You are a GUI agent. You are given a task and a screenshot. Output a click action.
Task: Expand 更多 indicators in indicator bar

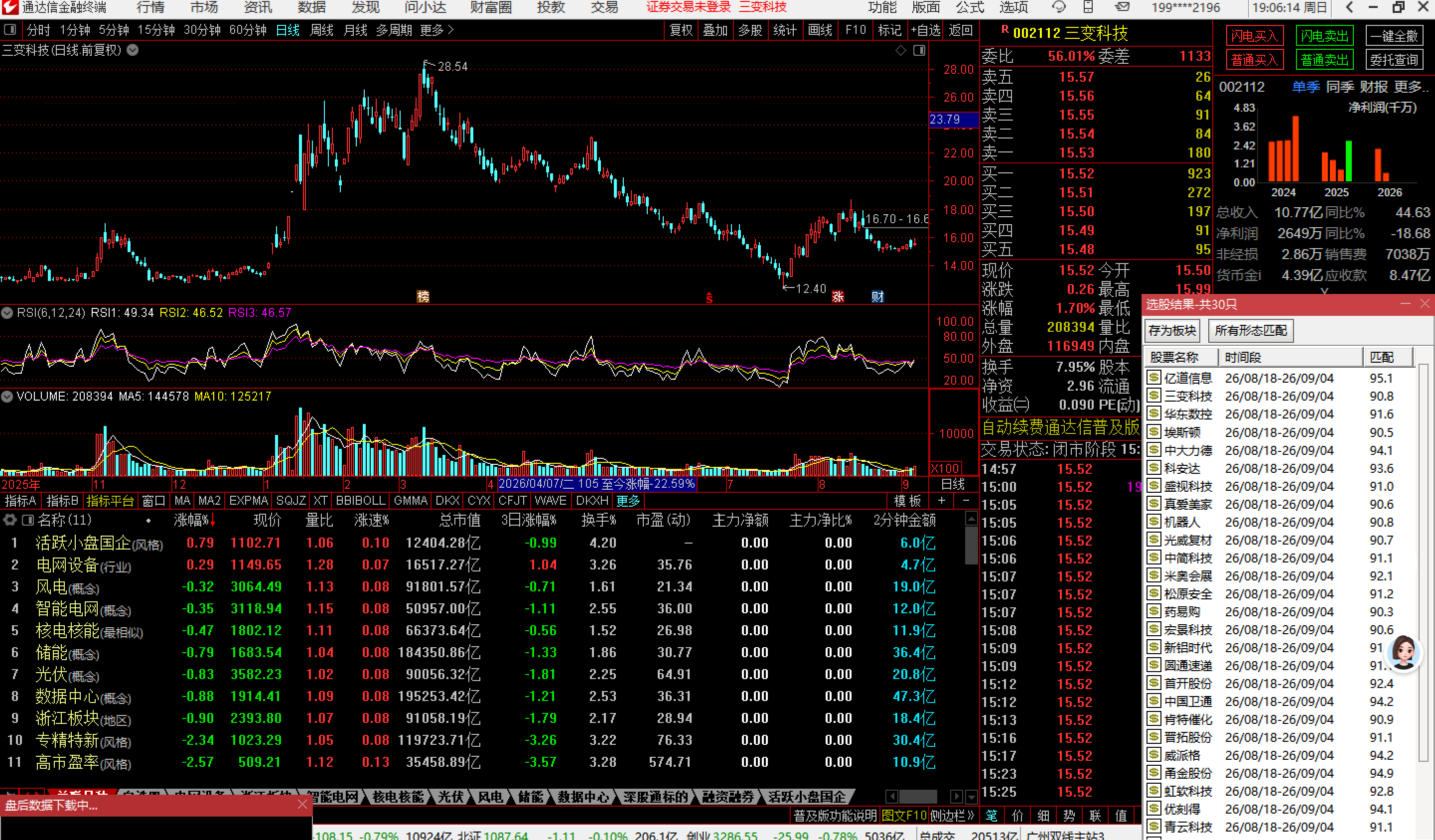coord(628,501)
